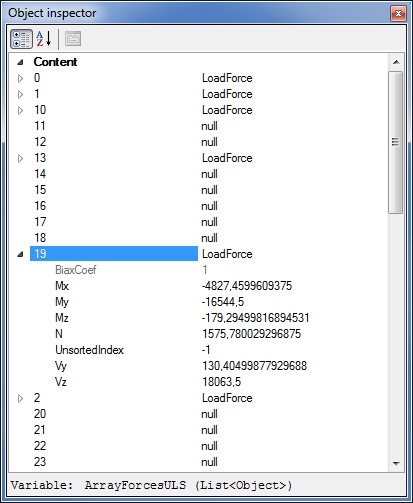Expand item 2 LoadForce node
413x503 pixels.
pyautogui.click(x=20, y=398)
